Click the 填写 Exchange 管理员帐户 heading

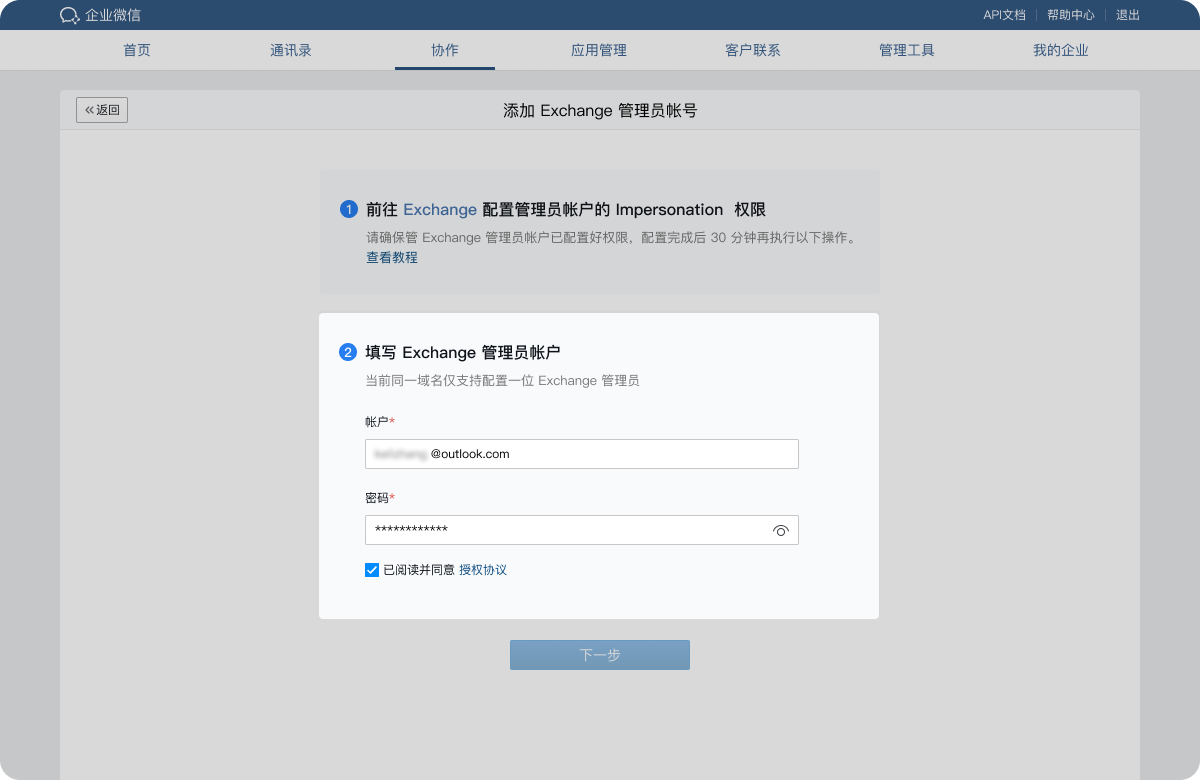(463, 352)
